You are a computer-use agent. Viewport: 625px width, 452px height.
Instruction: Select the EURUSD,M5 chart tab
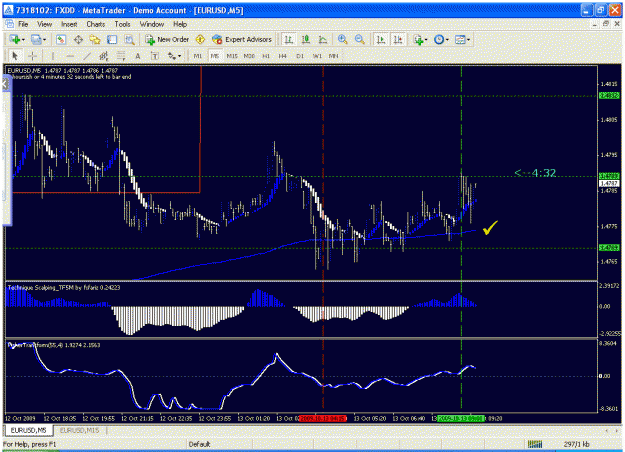pyautogui.click(x=28, y=430)
